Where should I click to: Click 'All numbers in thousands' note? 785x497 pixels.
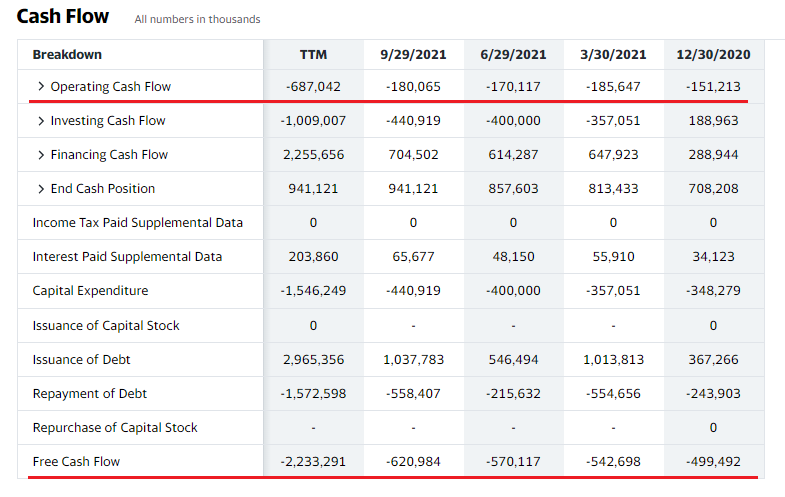tap(197, 19)
